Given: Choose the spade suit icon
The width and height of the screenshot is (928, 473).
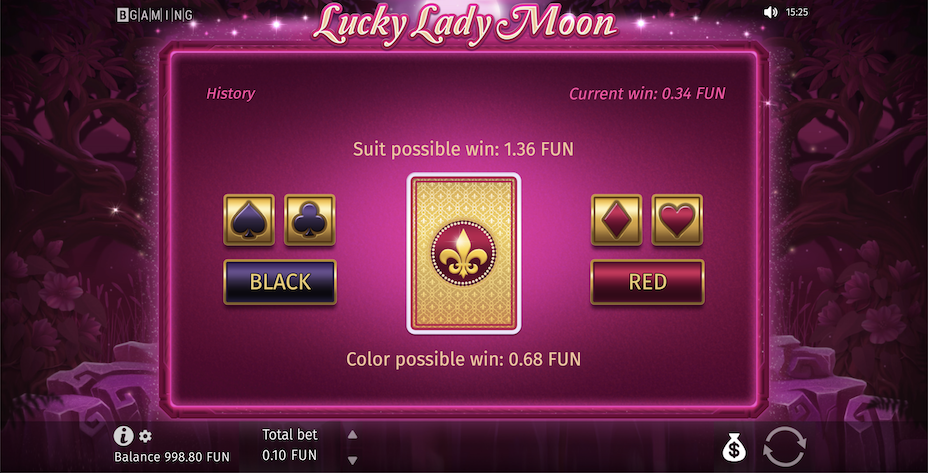Looking at the screenshot, I should [x=249, y=220].
